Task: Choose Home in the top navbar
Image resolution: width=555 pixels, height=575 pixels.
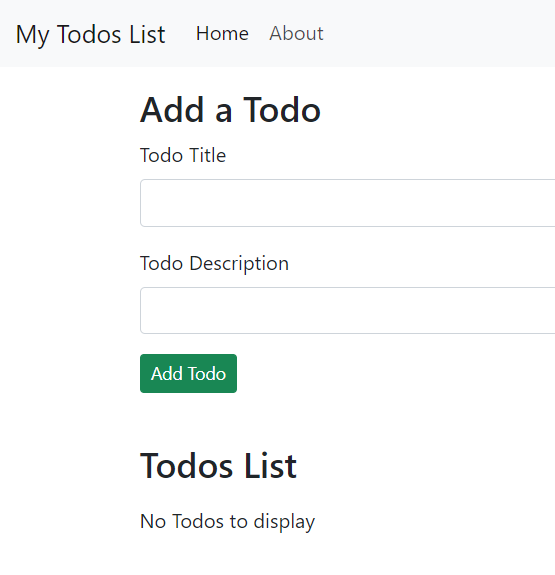Action: pos(222,33)
